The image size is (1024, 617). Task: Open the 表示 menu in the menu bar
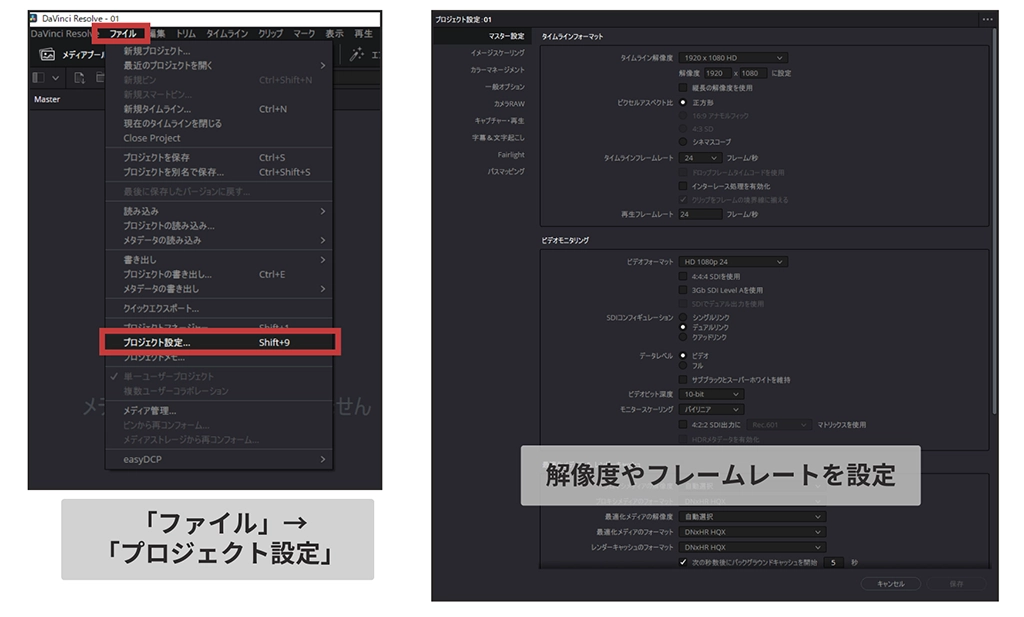[x=334, y=34]
